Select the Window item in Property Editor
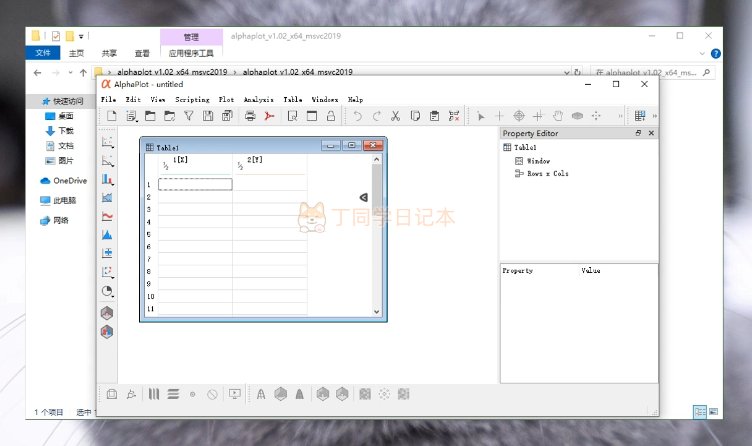 (x=538, y=160)
